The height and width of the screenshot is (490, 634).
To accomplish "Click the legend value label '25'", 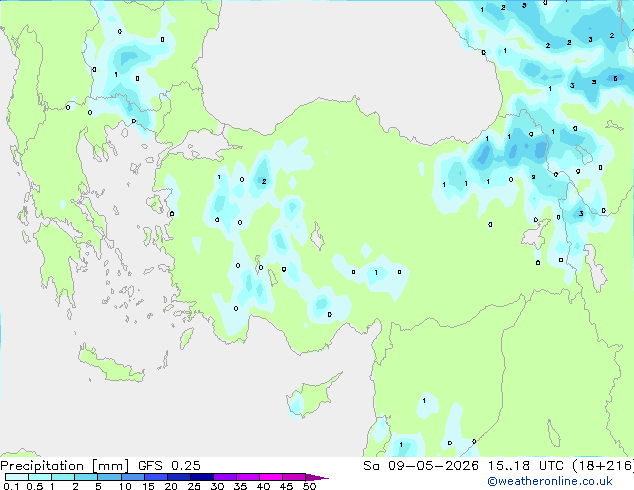I will pos(194,486).
